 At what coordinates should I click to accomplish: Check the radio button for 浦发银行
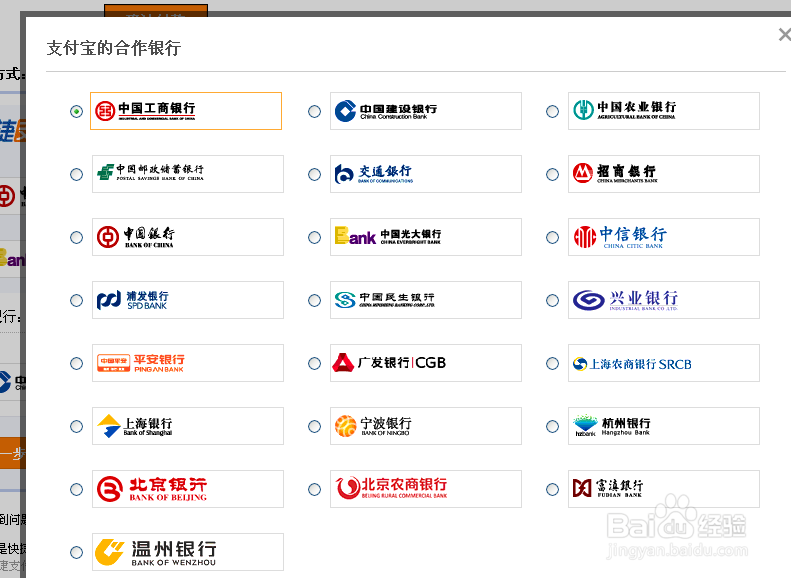click(76, 301)
